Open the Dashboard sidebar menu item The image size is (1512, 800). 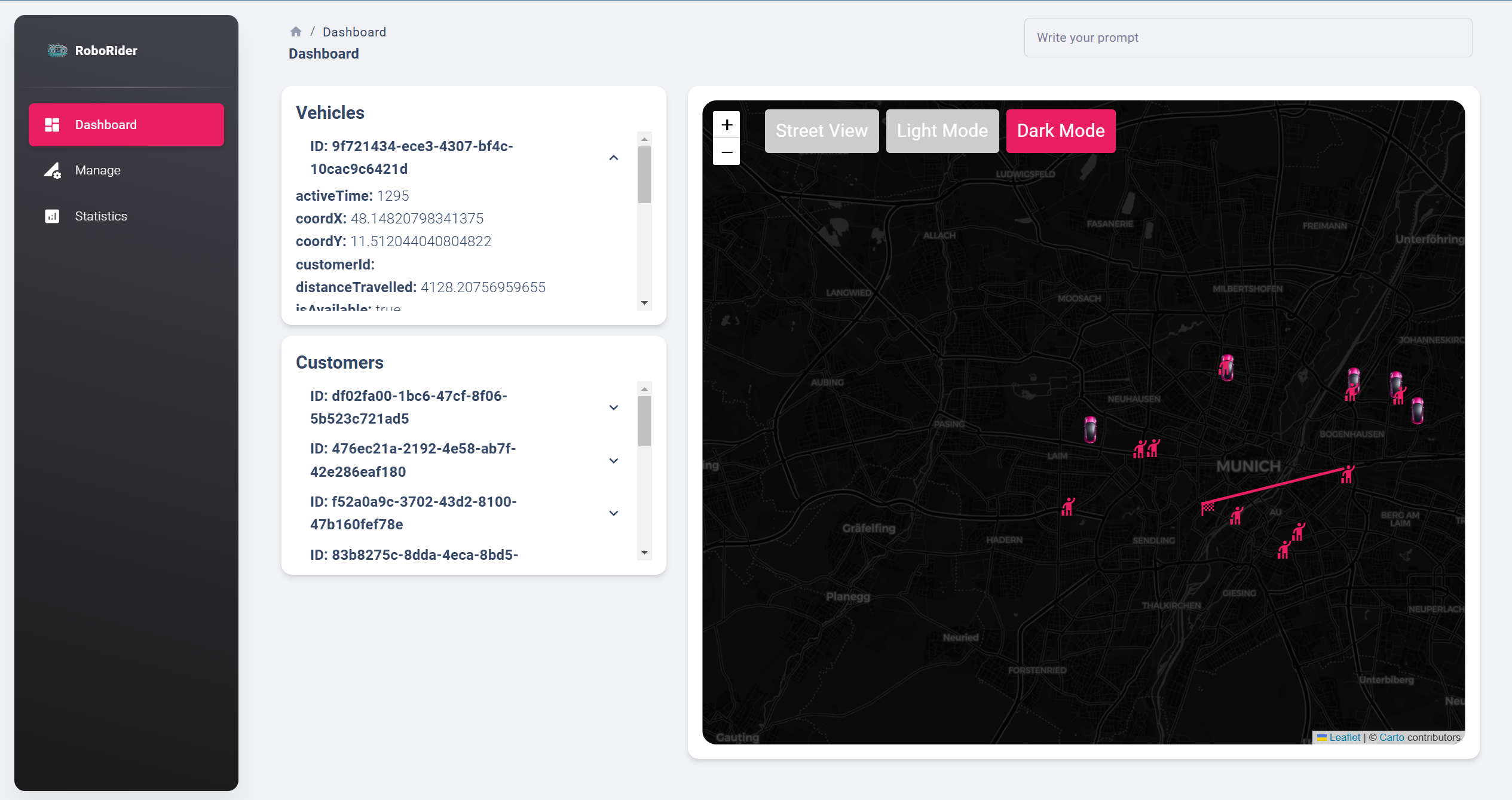point(126,125)
